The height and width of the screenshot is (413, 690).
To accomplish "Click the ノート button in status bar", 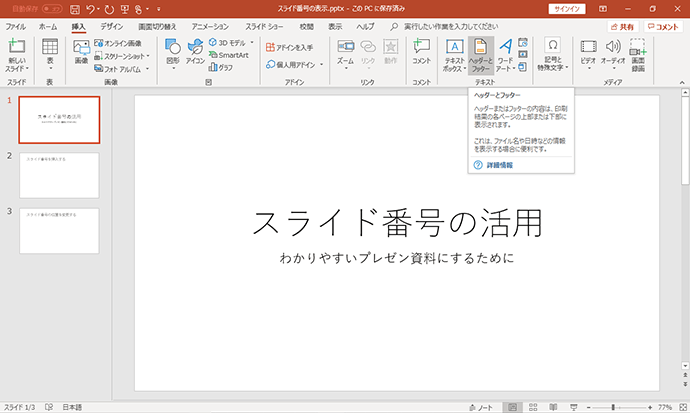I will [481, 407].
